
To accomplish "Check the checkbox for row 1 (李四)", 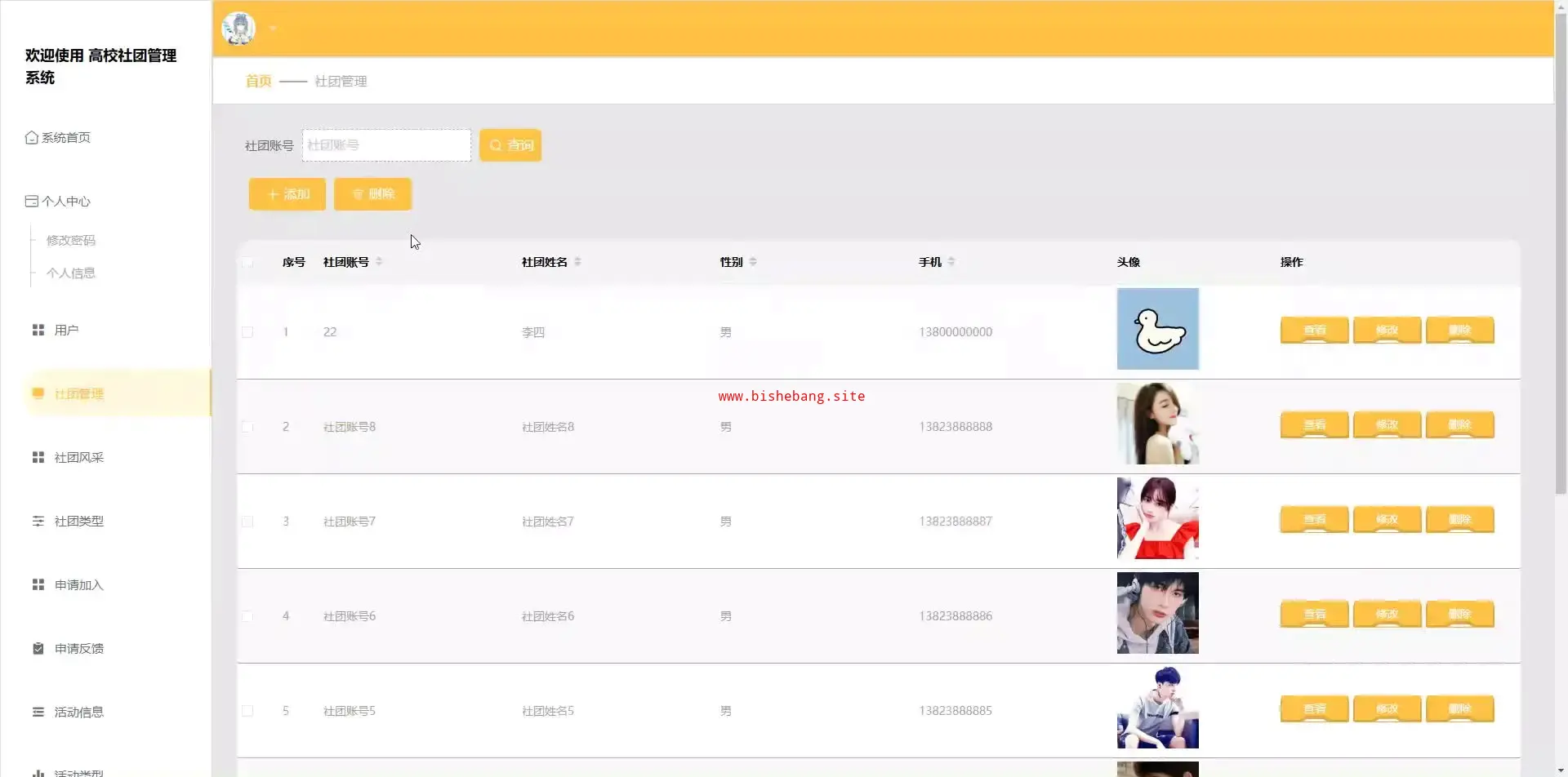I will [x=247, y=332].
